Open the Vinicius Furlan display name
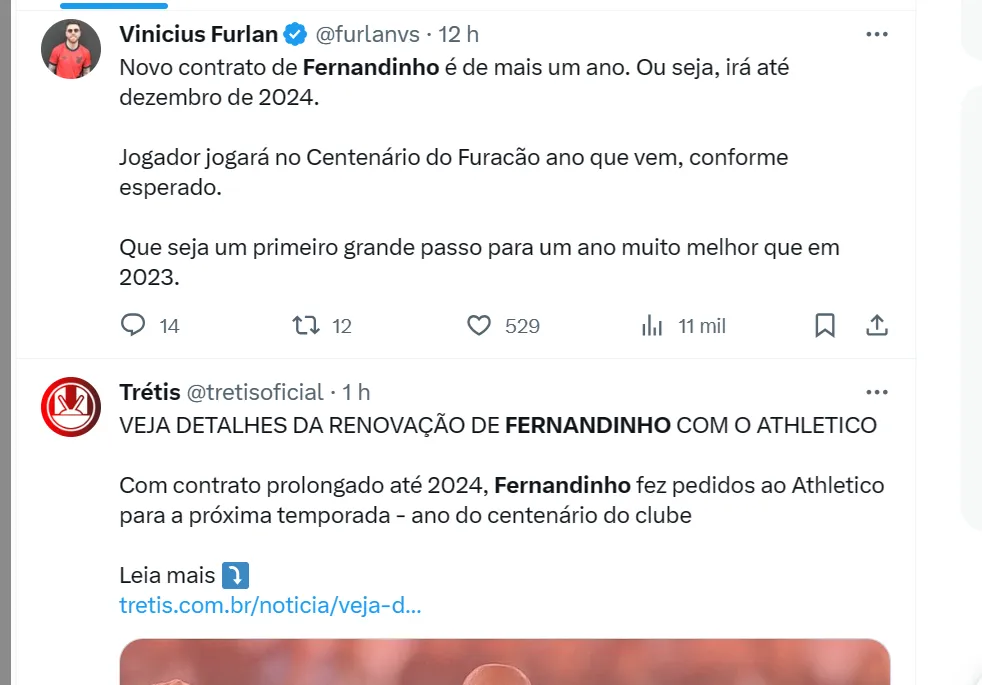Image resolution: width=982 pixels, height=685 pixels. [x=198, y=34]
